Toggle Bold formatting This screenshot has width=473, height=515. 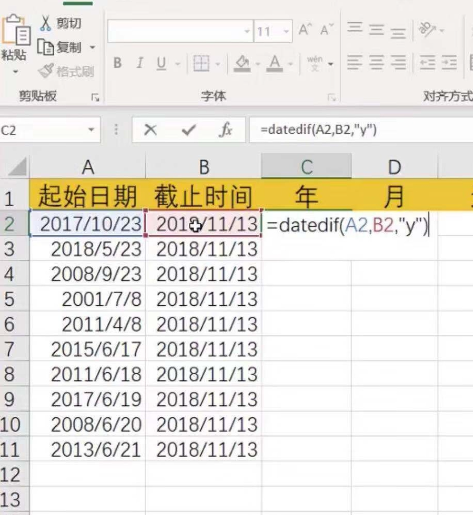coord(117,63)
